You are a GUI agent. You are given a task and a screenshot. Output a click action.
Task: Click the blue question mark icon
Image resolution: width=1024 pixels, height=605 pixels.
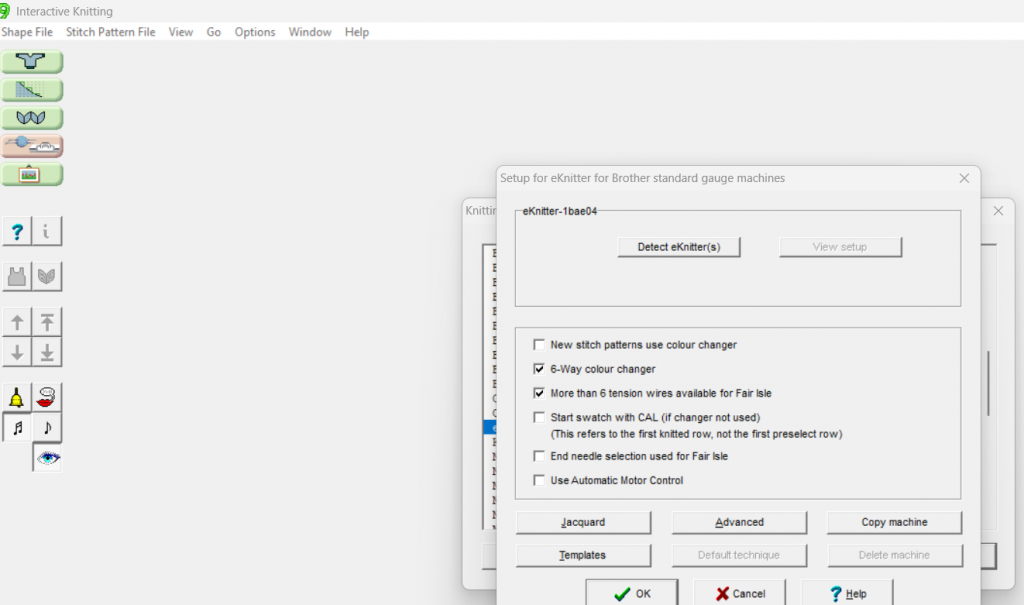[x=17, y=232]
